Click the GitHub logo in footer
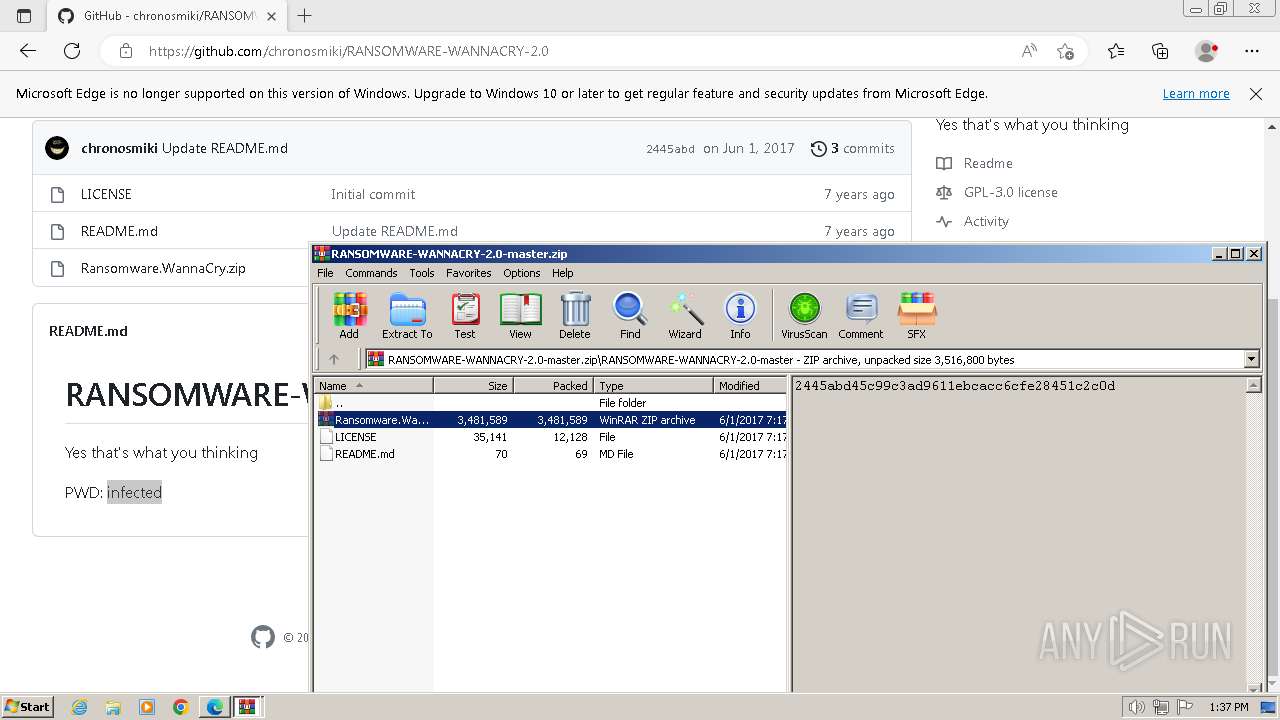 pos(263,637)
